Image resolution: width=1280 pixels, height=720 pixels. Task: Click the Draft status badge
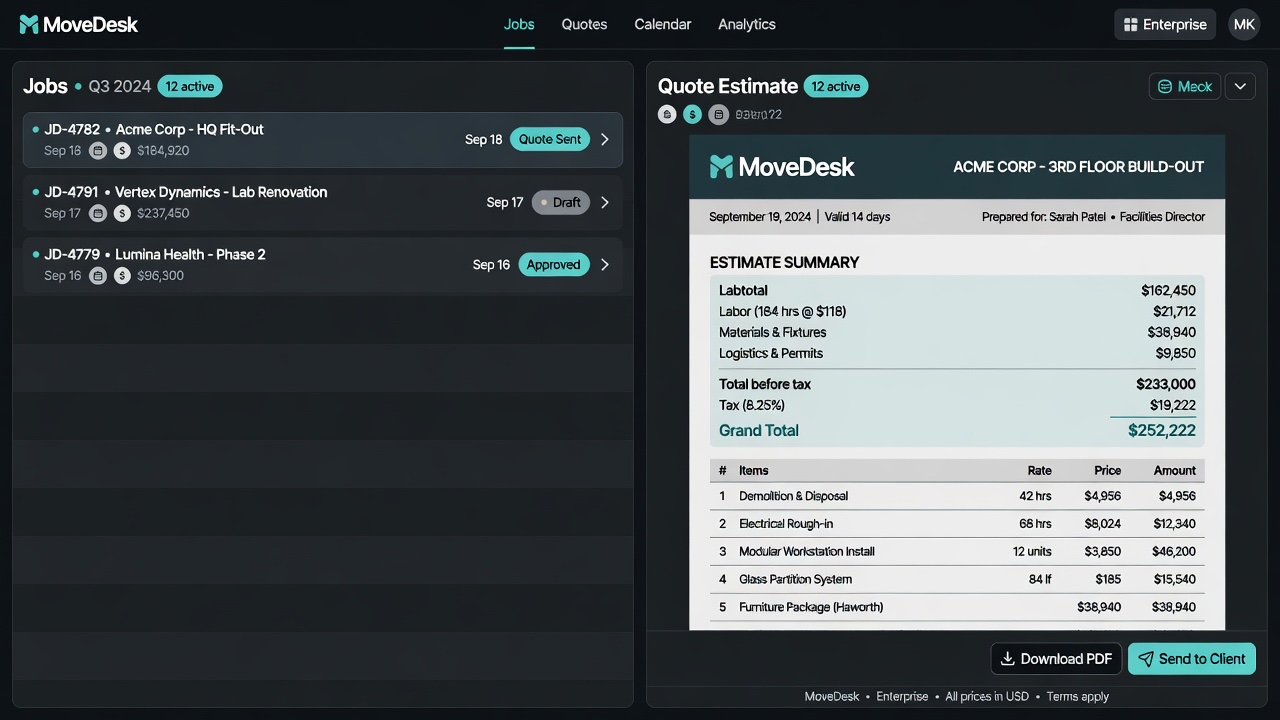click(x=561, y=202)
